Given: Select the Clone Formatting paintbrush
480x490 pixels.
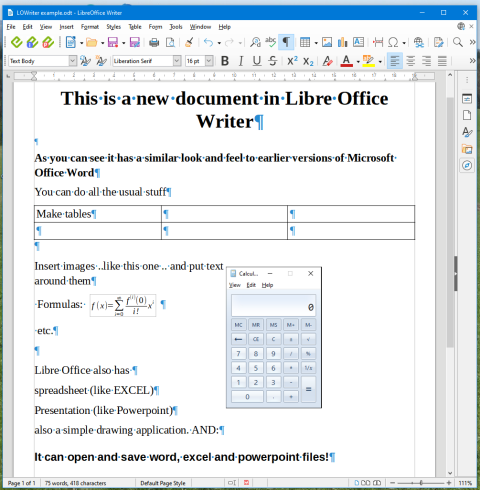Looking at the screenshot, I should click(x=189, y=42).
